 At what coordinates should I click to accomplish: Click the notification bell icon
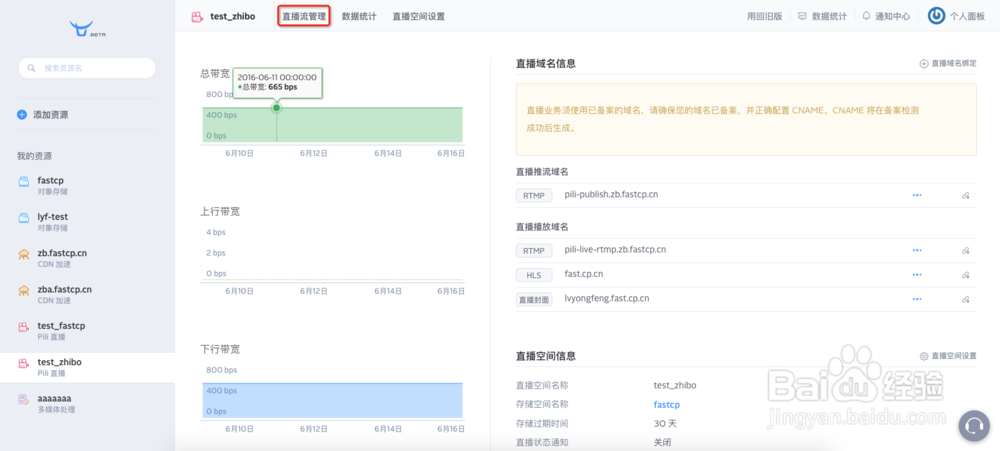coord(866,16)
